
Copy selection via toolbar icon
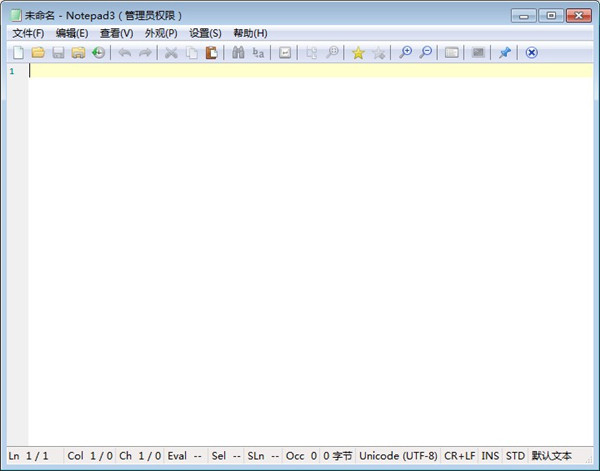click(x=191, y=52)
